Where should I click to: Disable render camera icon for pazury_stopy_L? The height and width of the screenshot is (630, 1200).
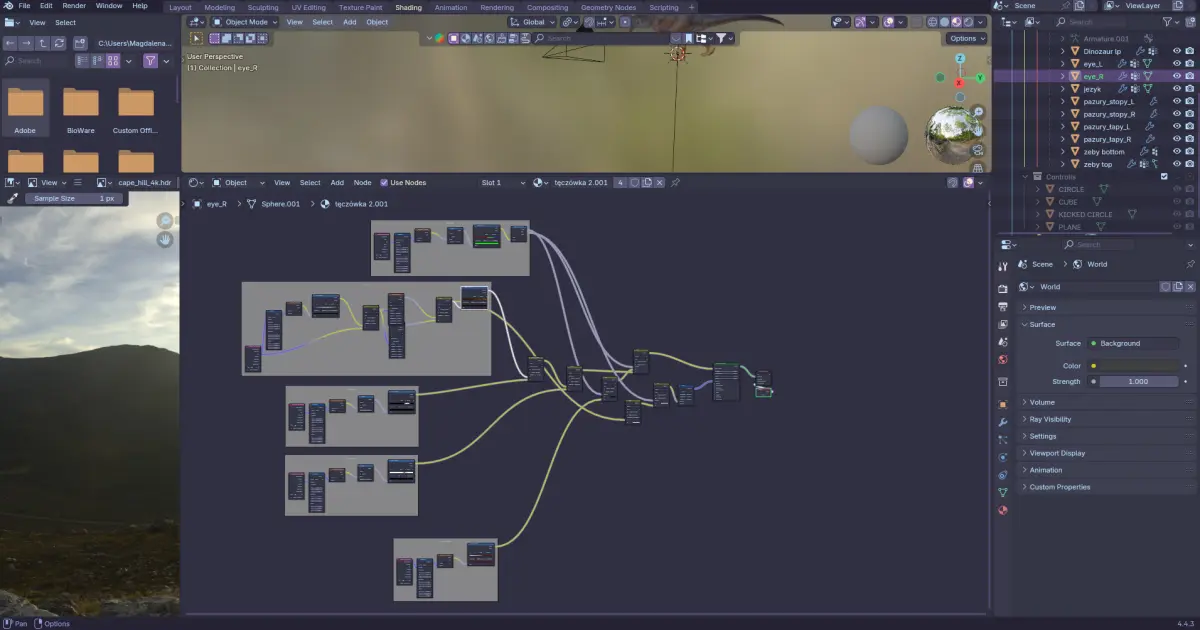[x=1190, y=101]
